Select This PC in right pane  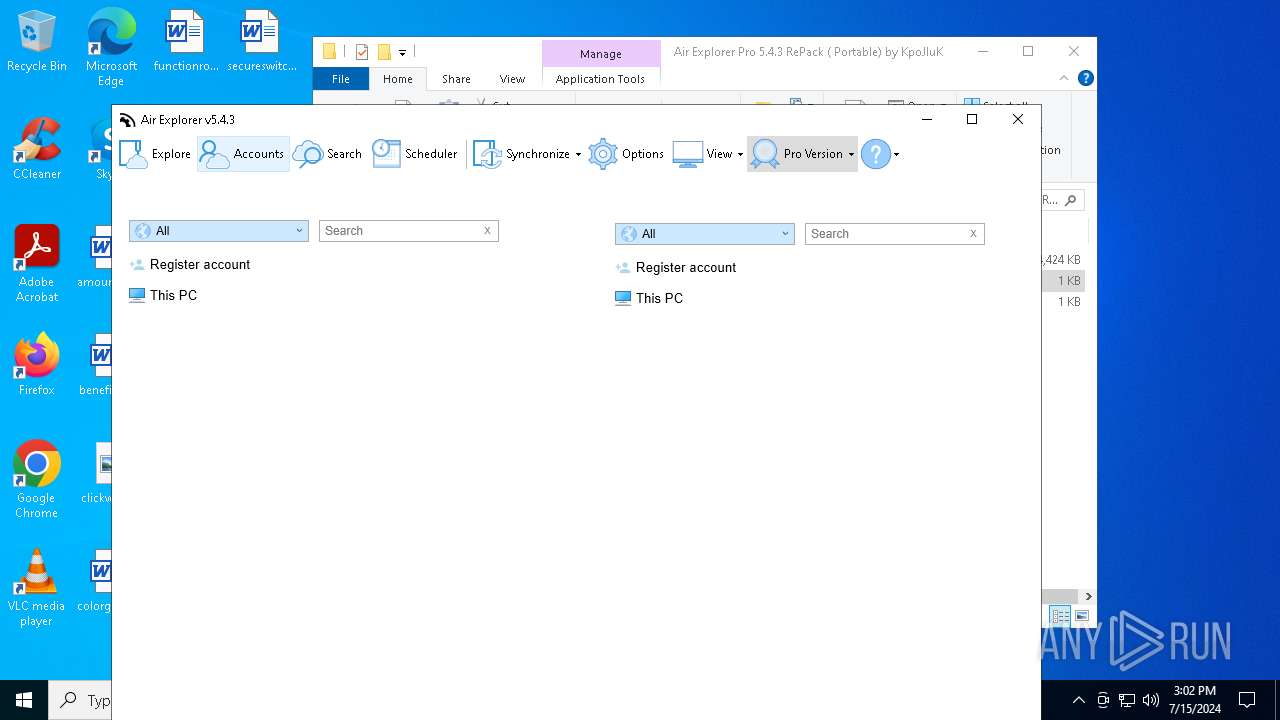[649, 299]
